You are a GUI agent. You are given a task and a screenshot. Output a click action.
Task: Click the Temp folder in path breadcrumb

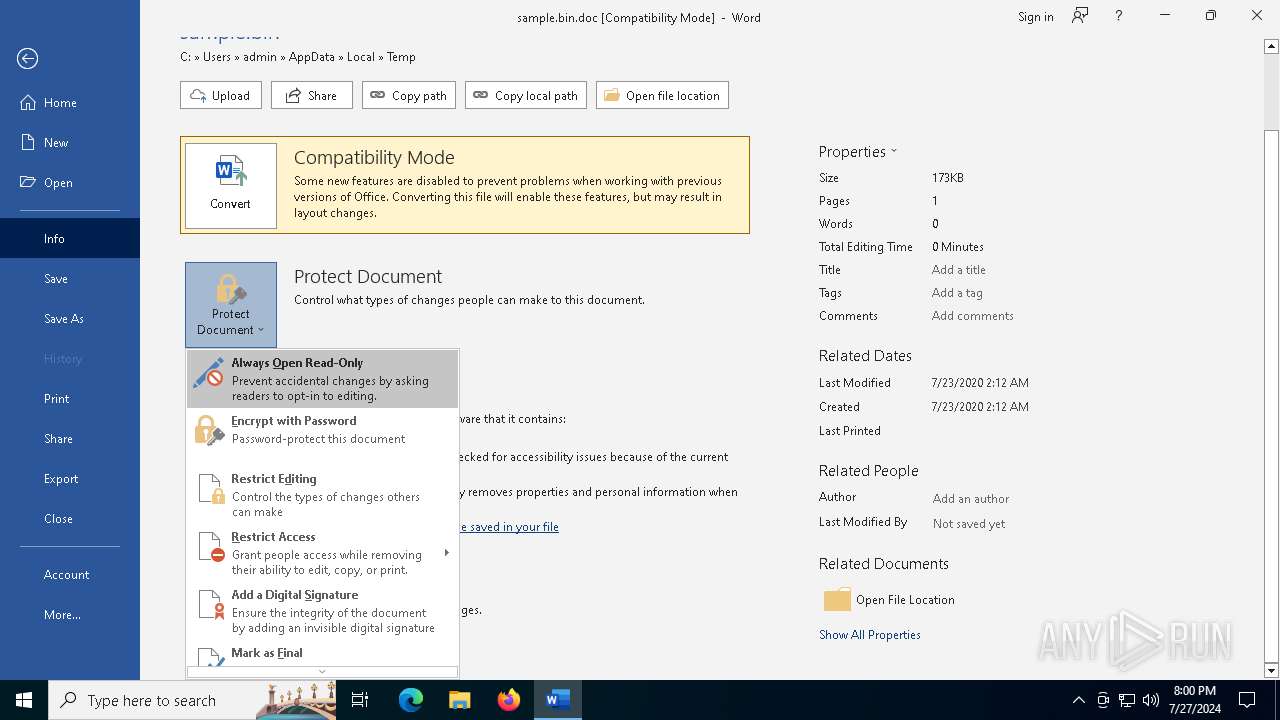coord(401,57)
